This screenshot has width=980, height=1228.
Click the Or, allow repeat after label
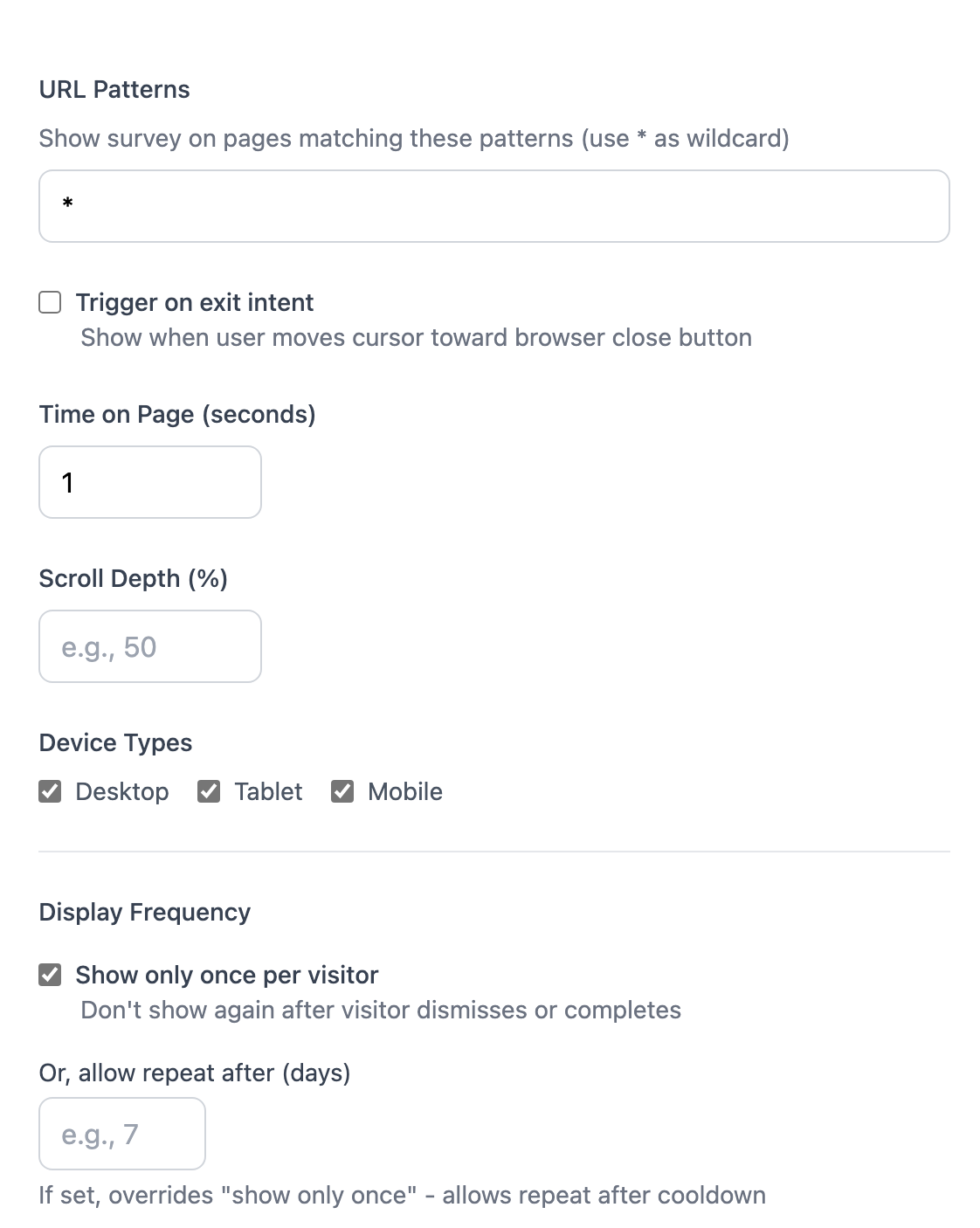coord(194,1073)
